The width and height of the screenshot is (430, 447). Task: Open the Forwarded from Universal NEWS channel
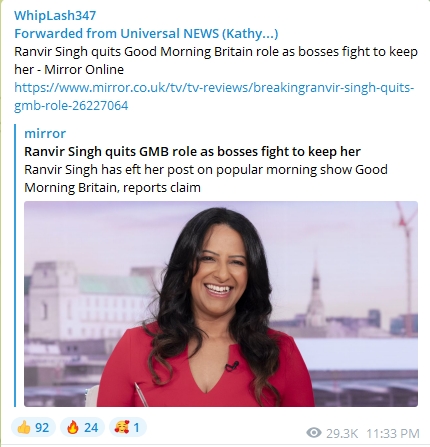(x=146, y=33)
